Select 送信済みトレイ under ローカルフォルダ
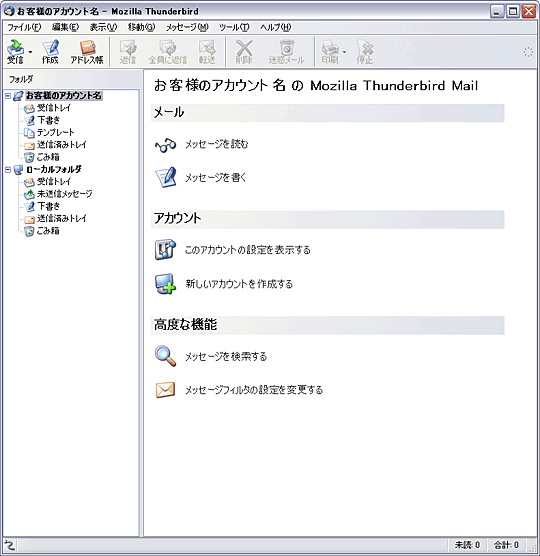Screen dimensions: 540x556 (x=62, y=218)
